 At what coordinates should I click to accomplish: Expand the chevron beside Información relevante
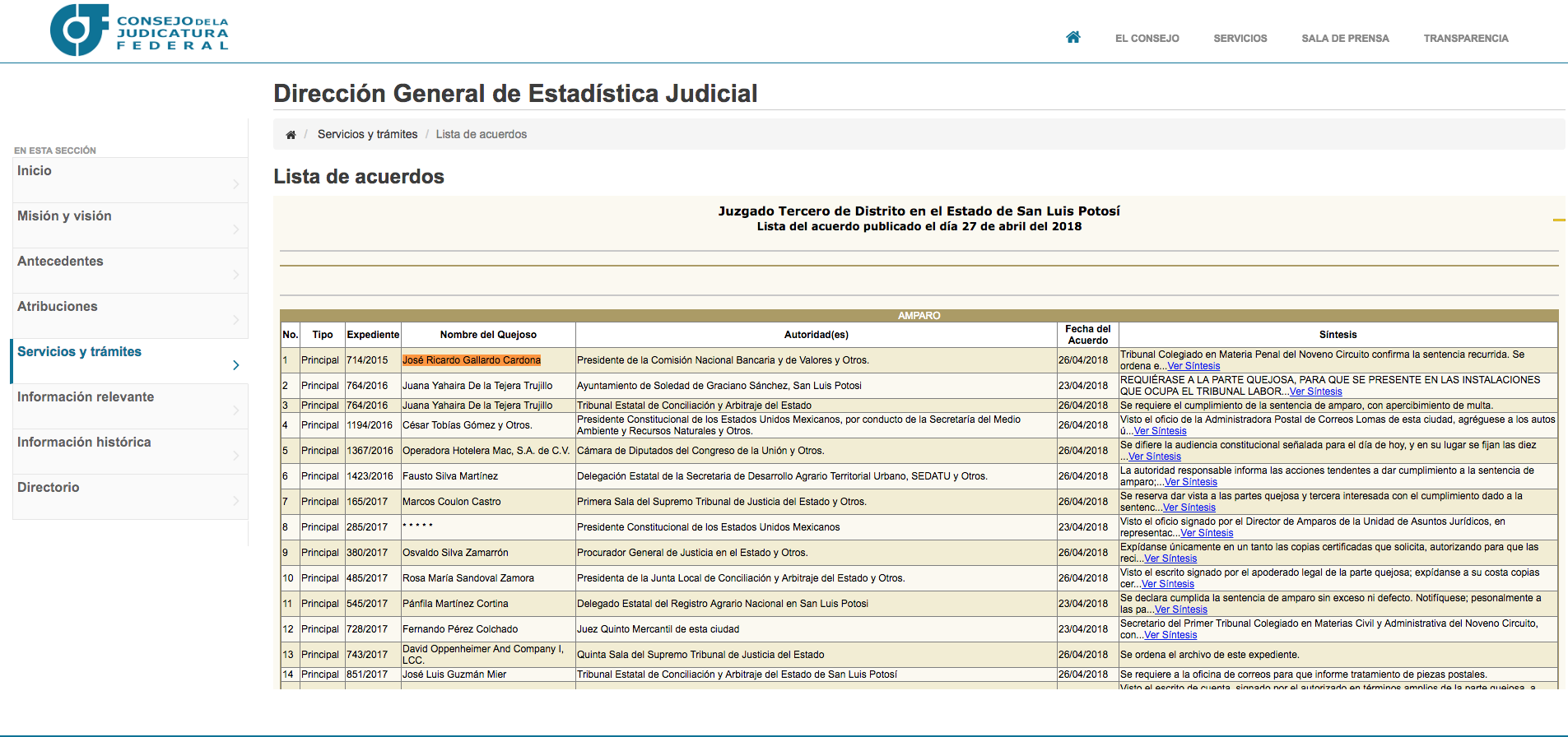tap(236, 410)
